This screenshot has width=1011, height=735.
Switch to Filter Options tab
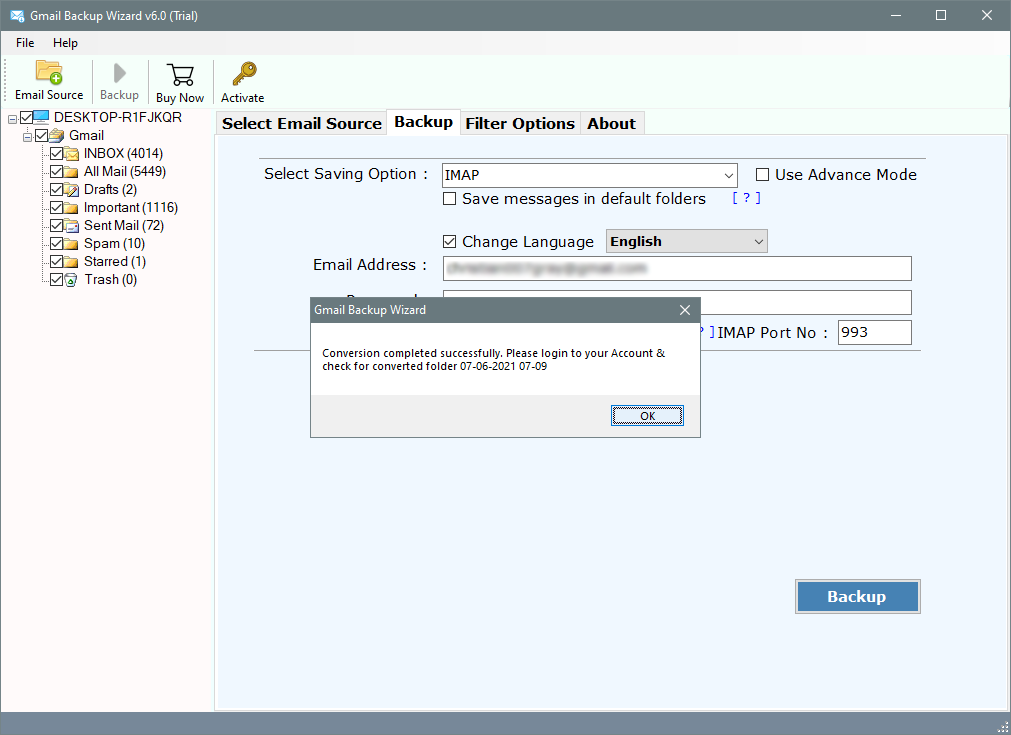(x=520, y=123)
